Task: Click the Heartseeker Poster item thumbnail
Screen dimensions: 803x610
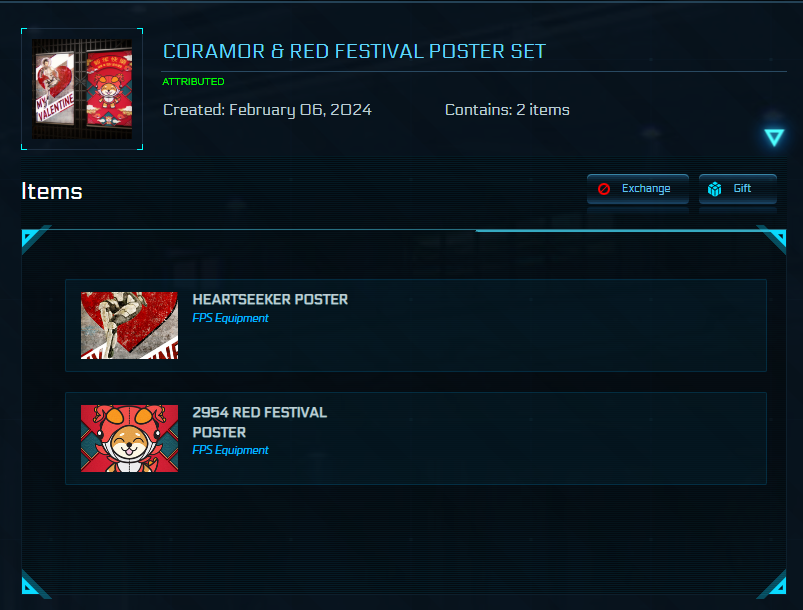Action: (x=129, y=325)
